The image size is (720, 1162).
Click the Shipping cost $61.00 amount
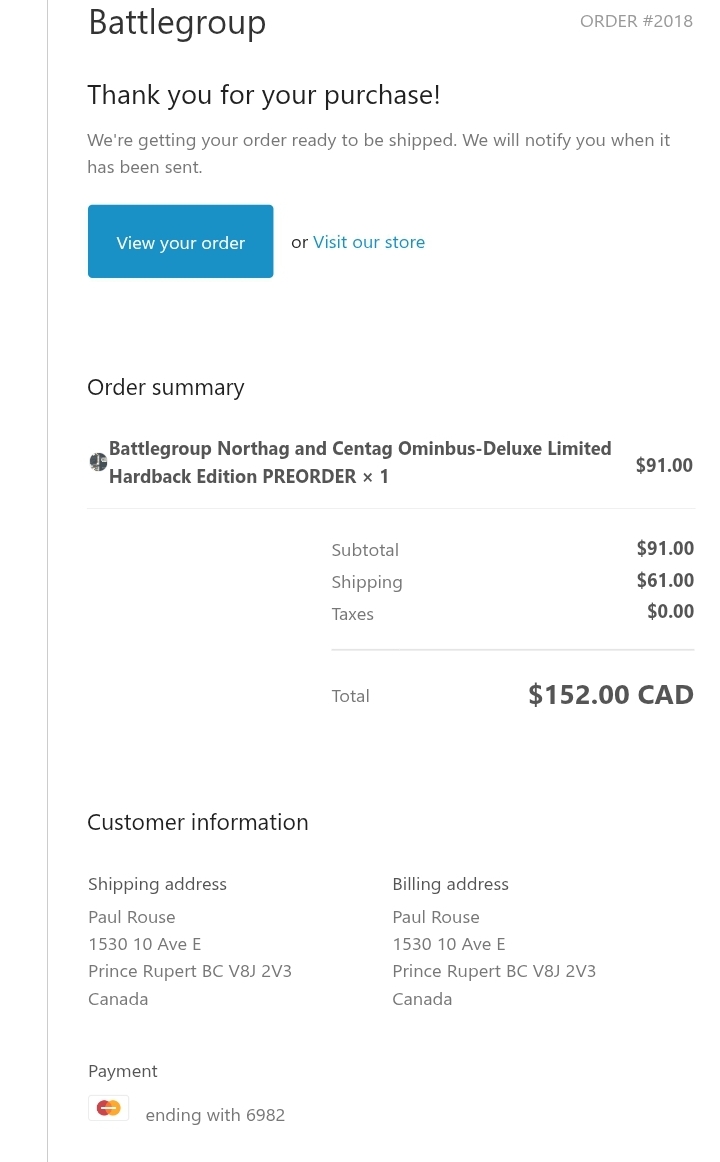(665, 580)
